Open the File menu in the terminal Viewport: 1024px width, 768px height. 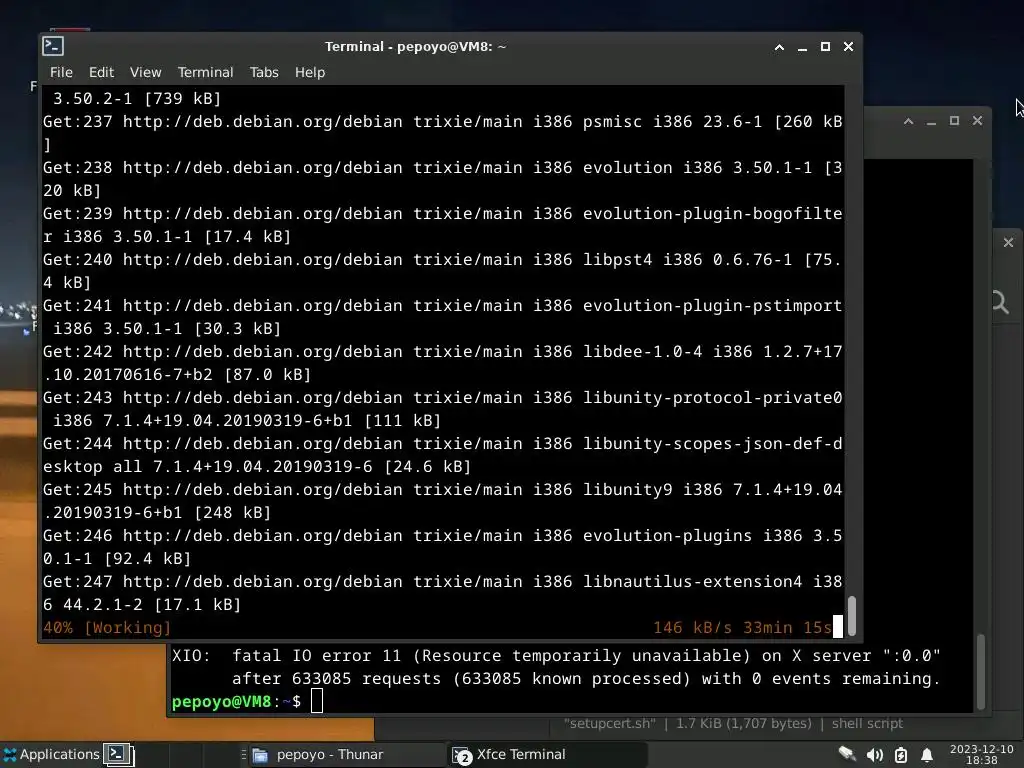(61, 72)
